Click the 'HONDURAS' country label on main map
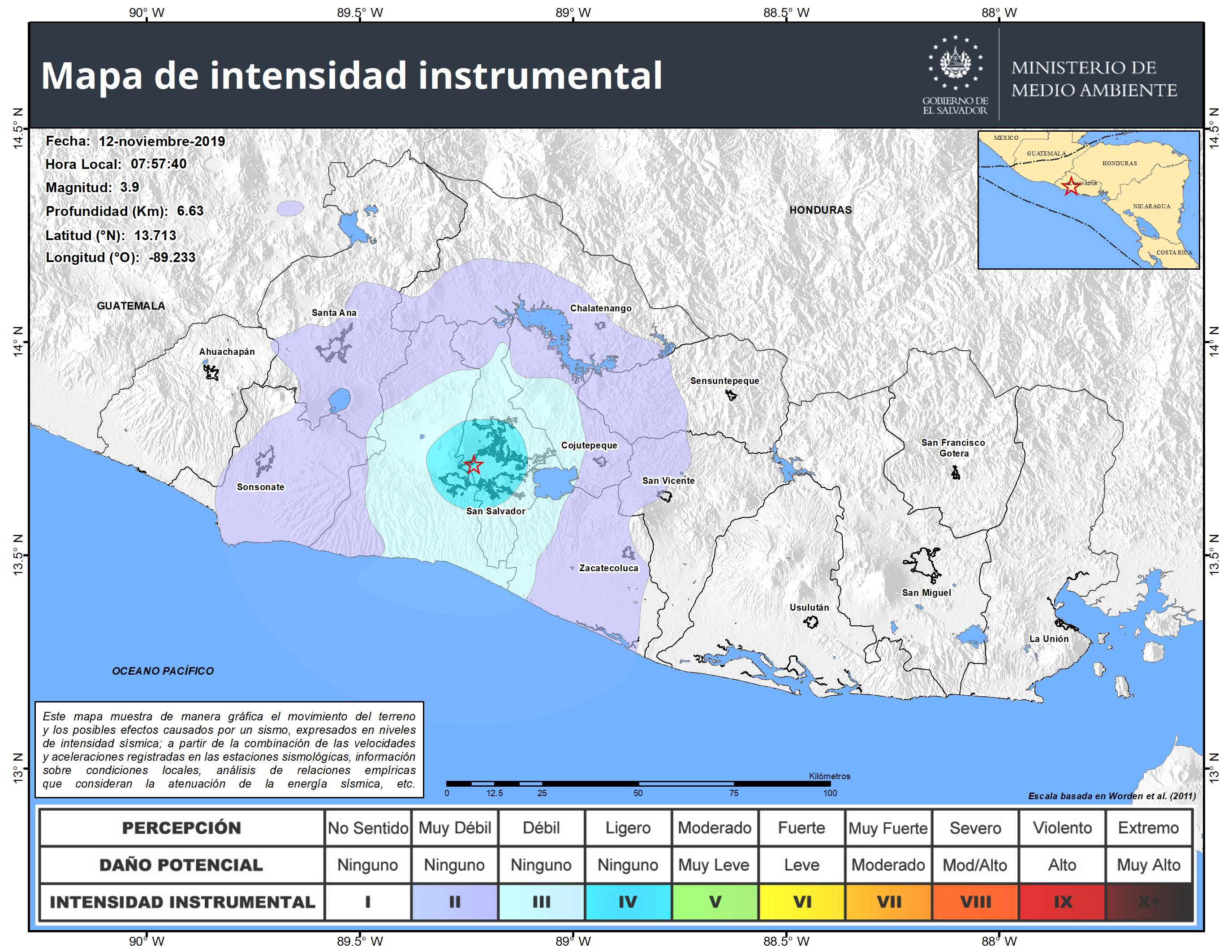This screenshot has height=952, width=1232. (821, 210)
